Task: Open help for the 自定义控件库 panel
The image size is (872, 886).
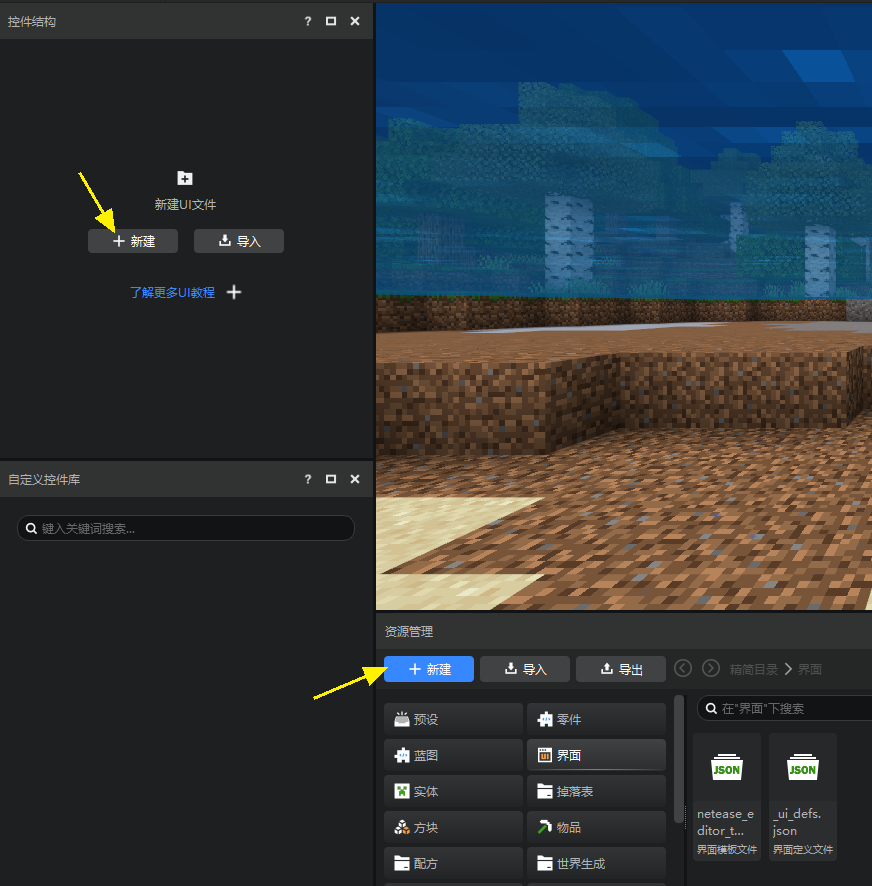Action: (307, 479)
